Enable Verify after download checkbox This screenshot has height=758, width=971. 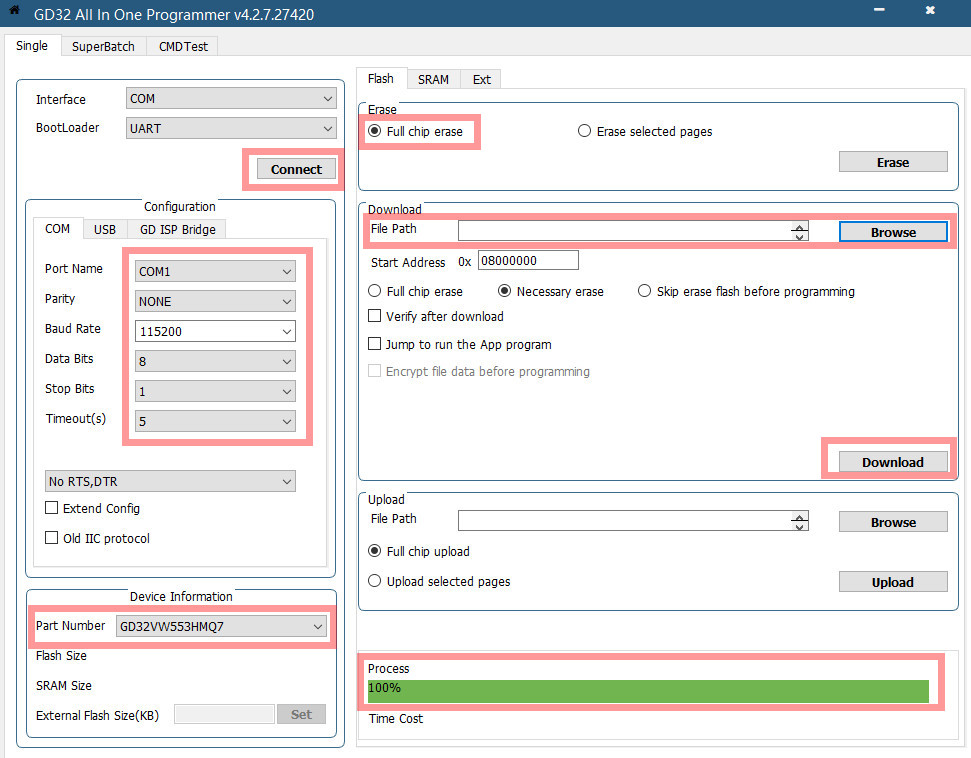(376, 316)
